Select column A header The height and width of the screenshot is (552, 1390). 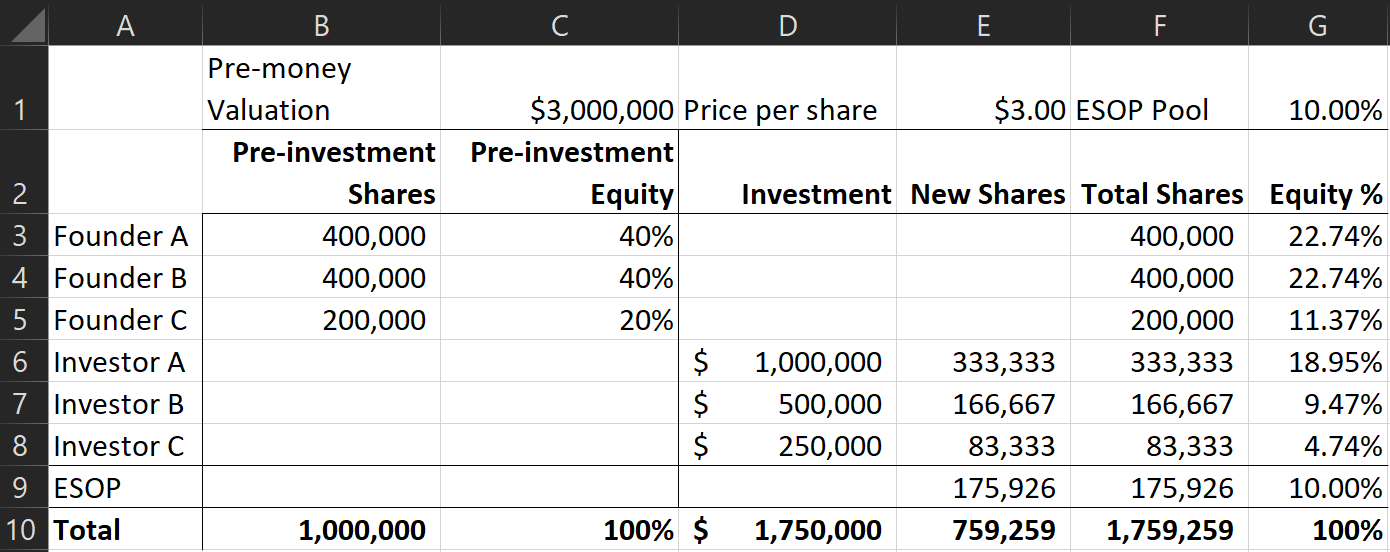125,23
